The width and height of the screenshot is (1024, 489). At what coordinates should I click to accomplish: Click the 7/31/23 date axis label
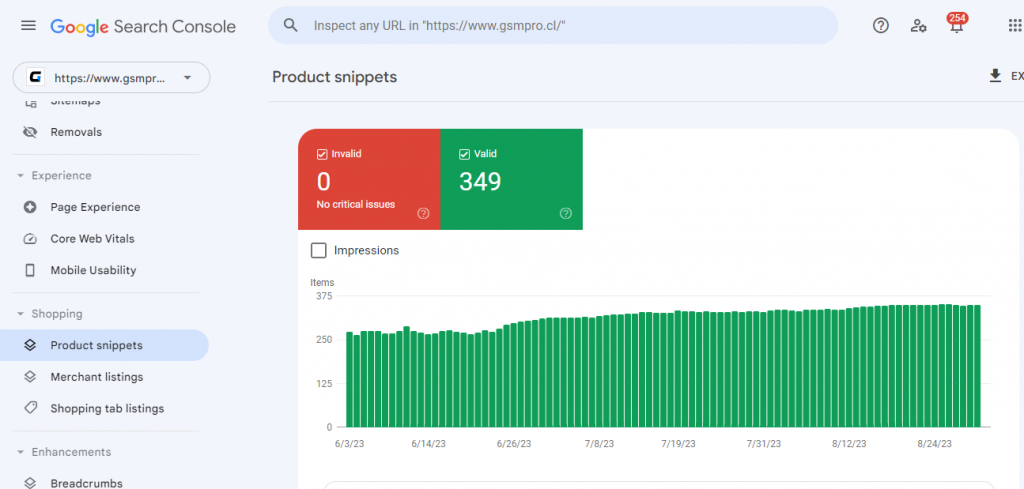(x=764, y=444)
